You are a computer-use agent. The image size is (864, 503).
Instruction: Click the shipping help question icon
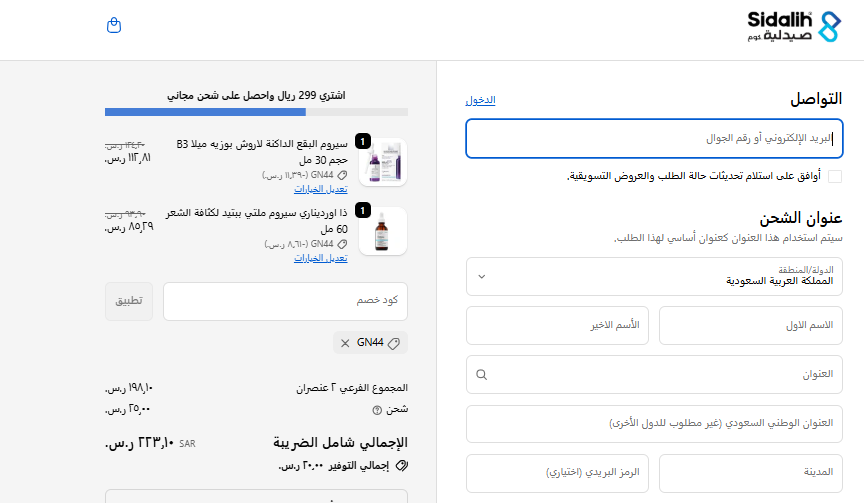377,410
